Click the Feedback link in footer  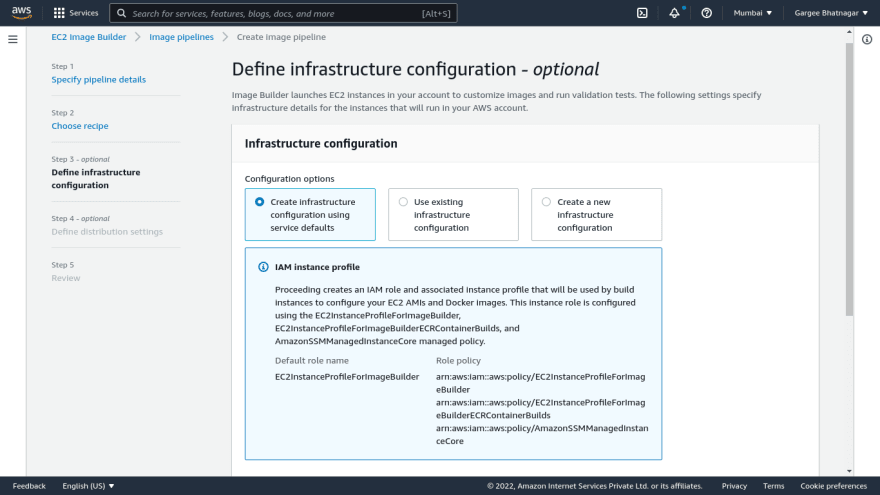pyautogui.click(x=29, y=486)
